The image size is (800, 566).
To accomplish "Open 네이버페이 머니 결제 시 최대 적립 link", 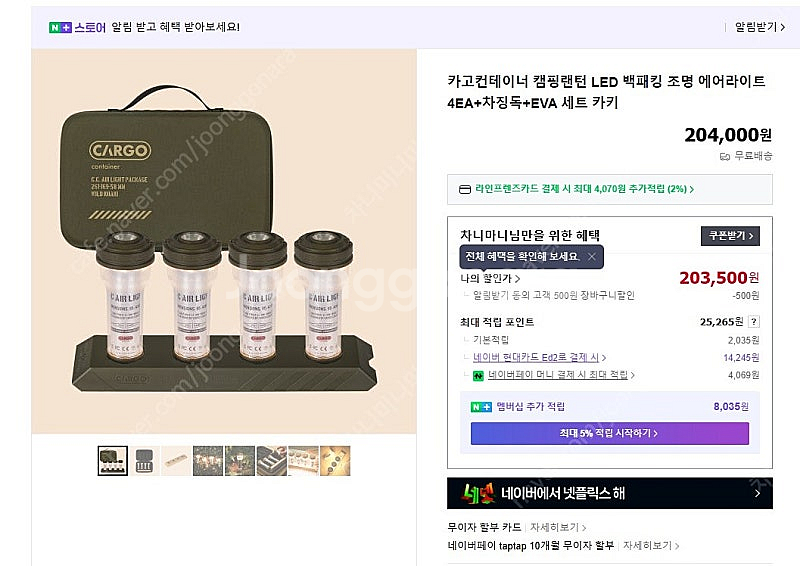I will 560,375.
